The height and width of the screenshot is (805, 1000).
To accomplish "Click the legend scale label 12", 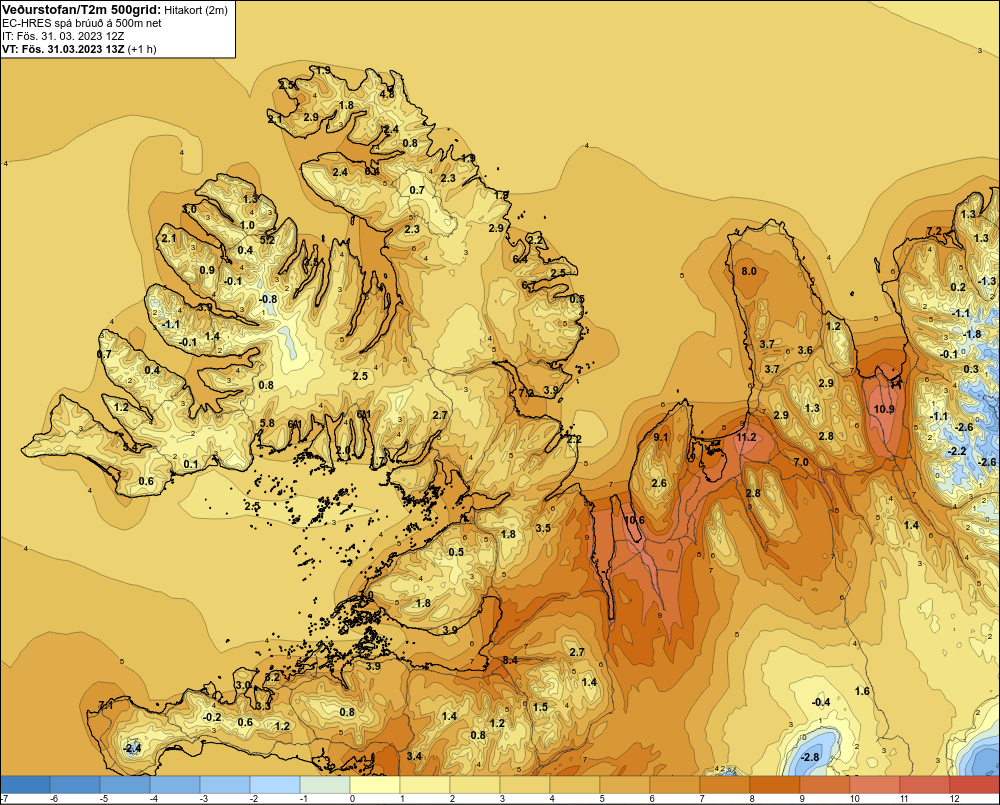I will pyautogui.click(x=954, y=799).
